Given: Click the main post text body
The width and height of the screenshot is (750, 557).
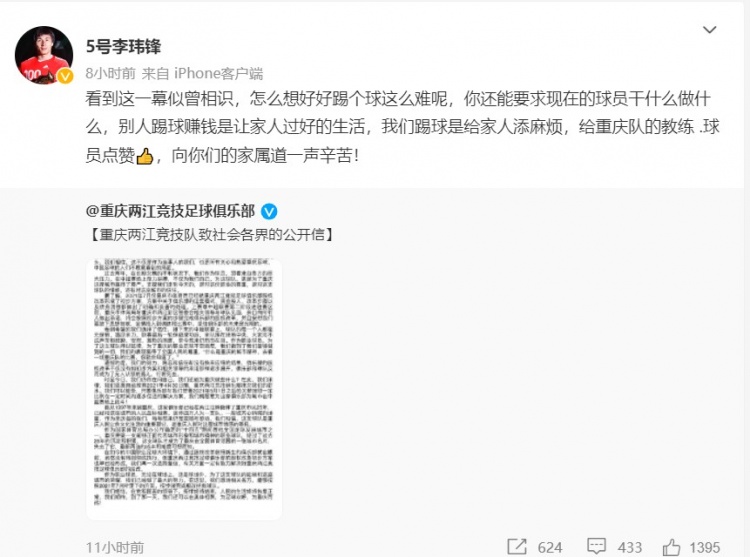Looking at the screenshot, I should coord(402,127).
